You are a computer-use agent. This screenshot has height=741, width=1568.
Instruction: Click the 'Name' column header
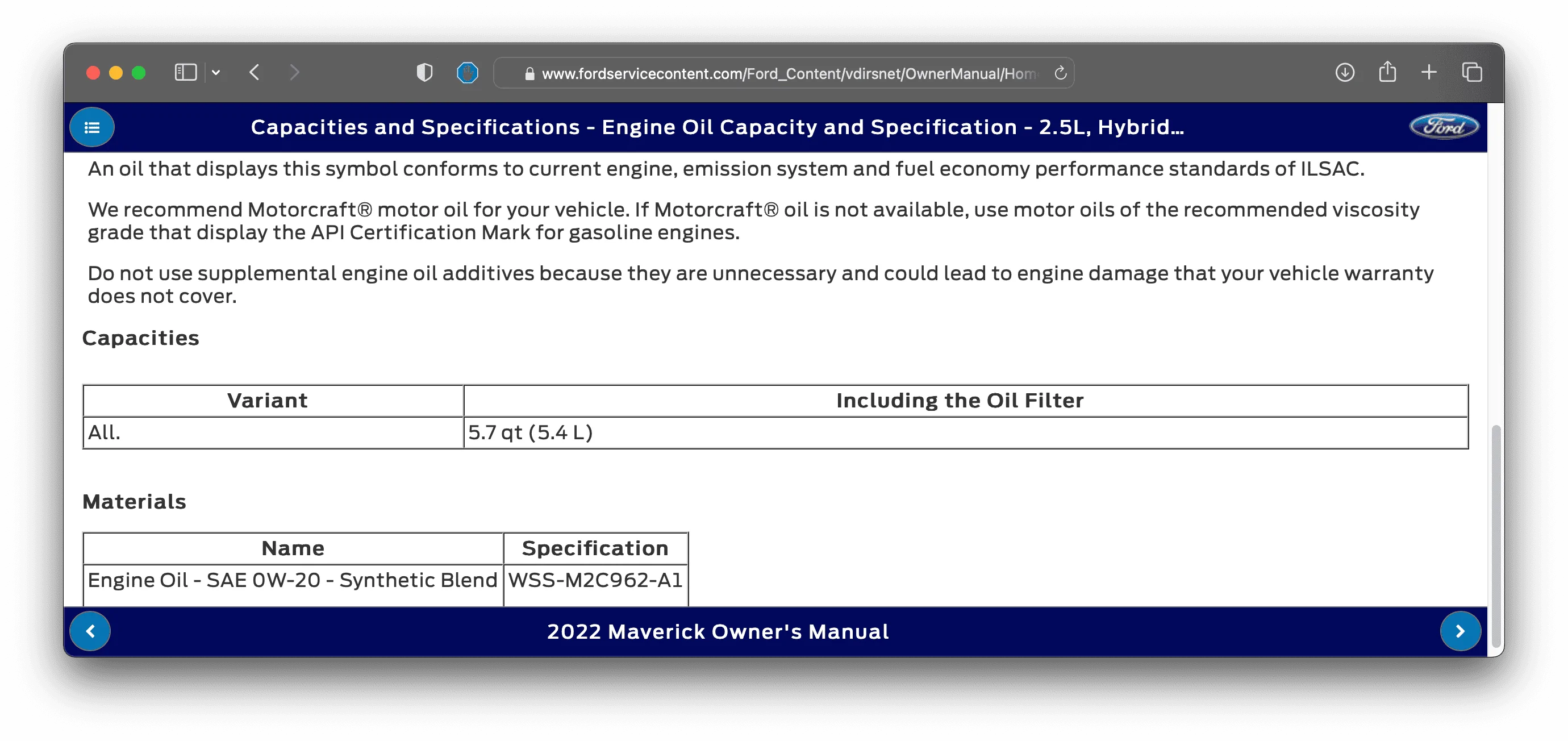click(x=293, y=548)
